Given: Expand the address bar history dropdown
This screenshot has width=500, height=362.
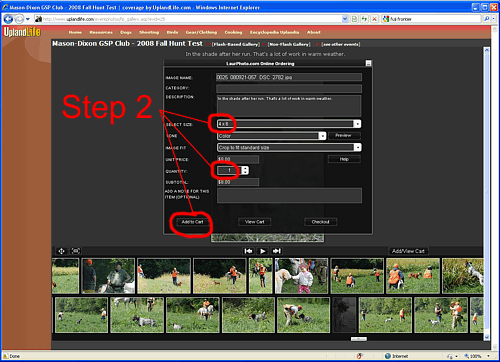Looking at the screenshot, I should click(345, 19).
